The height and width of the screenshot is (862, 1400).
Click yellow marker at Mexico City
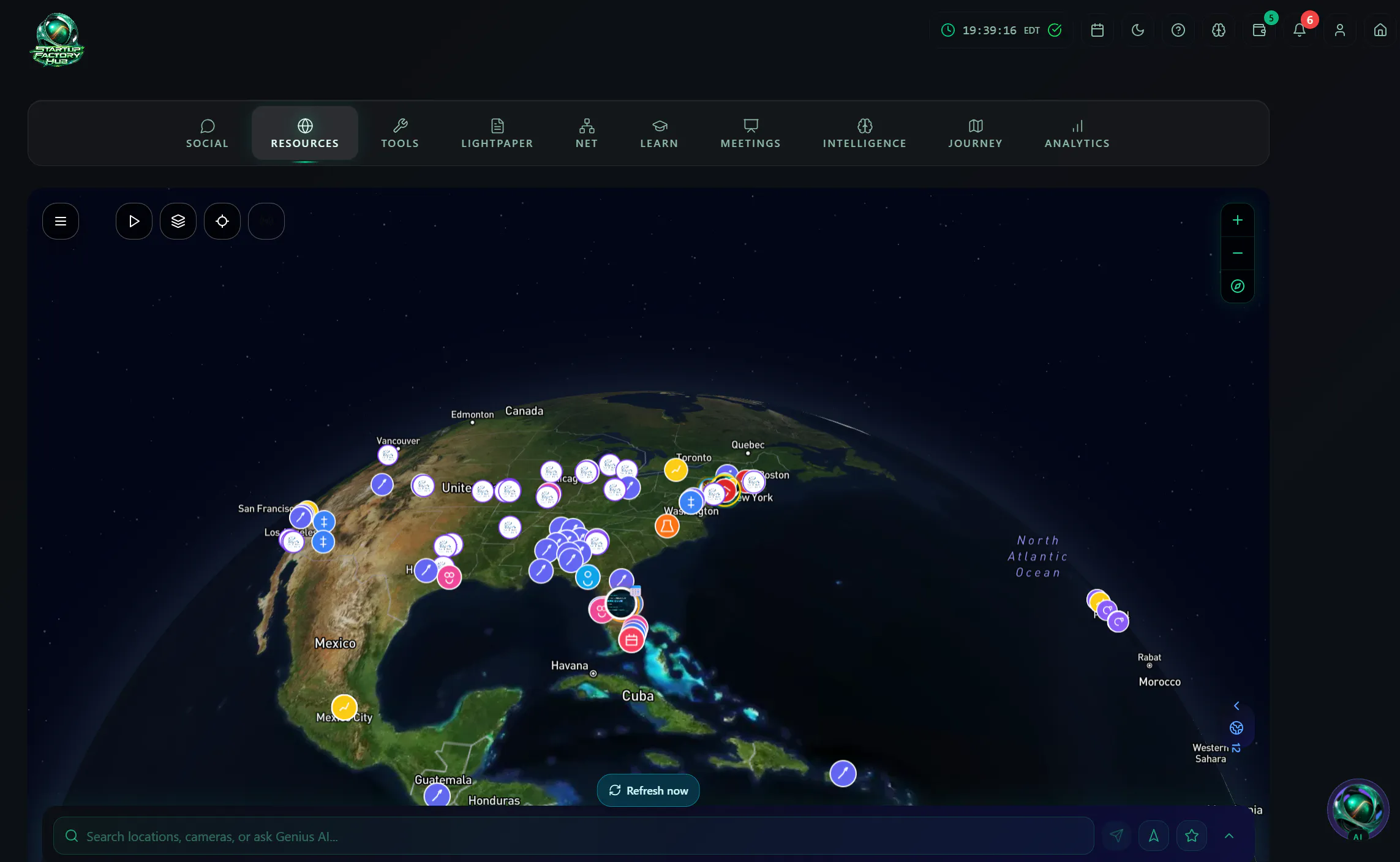point(344,708)
